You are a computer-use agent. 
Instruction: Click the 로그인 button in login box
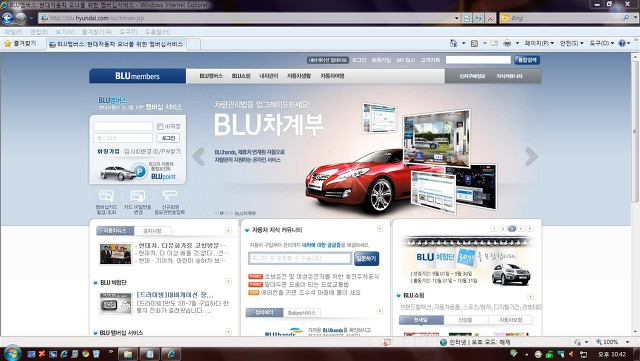(168, 138)
